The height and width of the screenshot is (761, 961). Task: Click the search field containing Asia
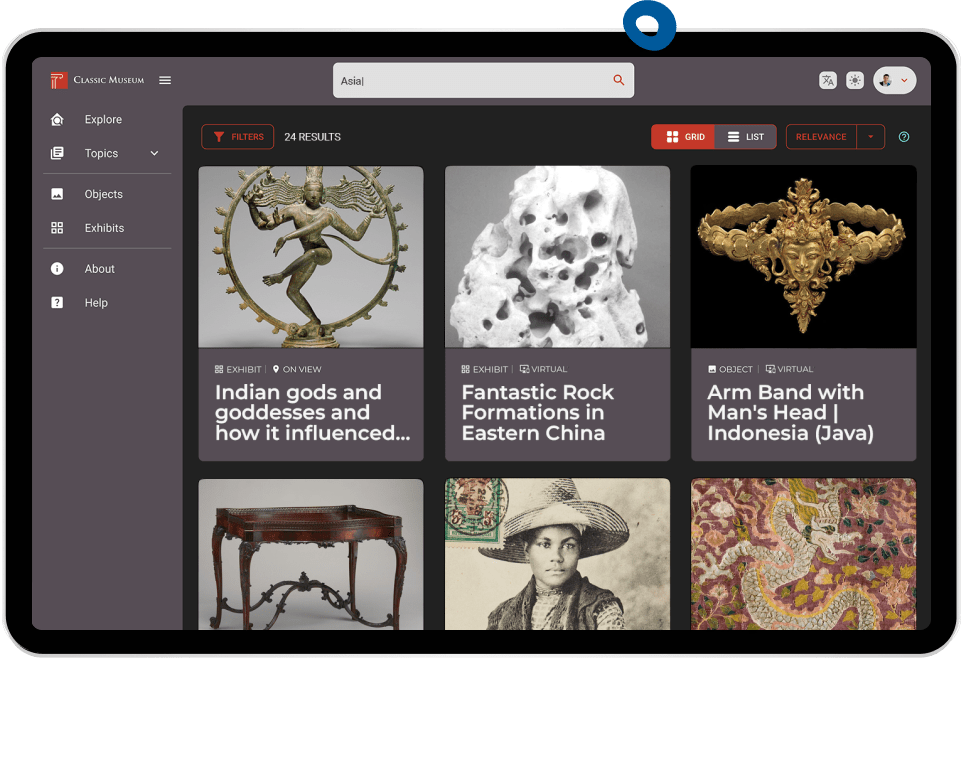pos(470,81)
